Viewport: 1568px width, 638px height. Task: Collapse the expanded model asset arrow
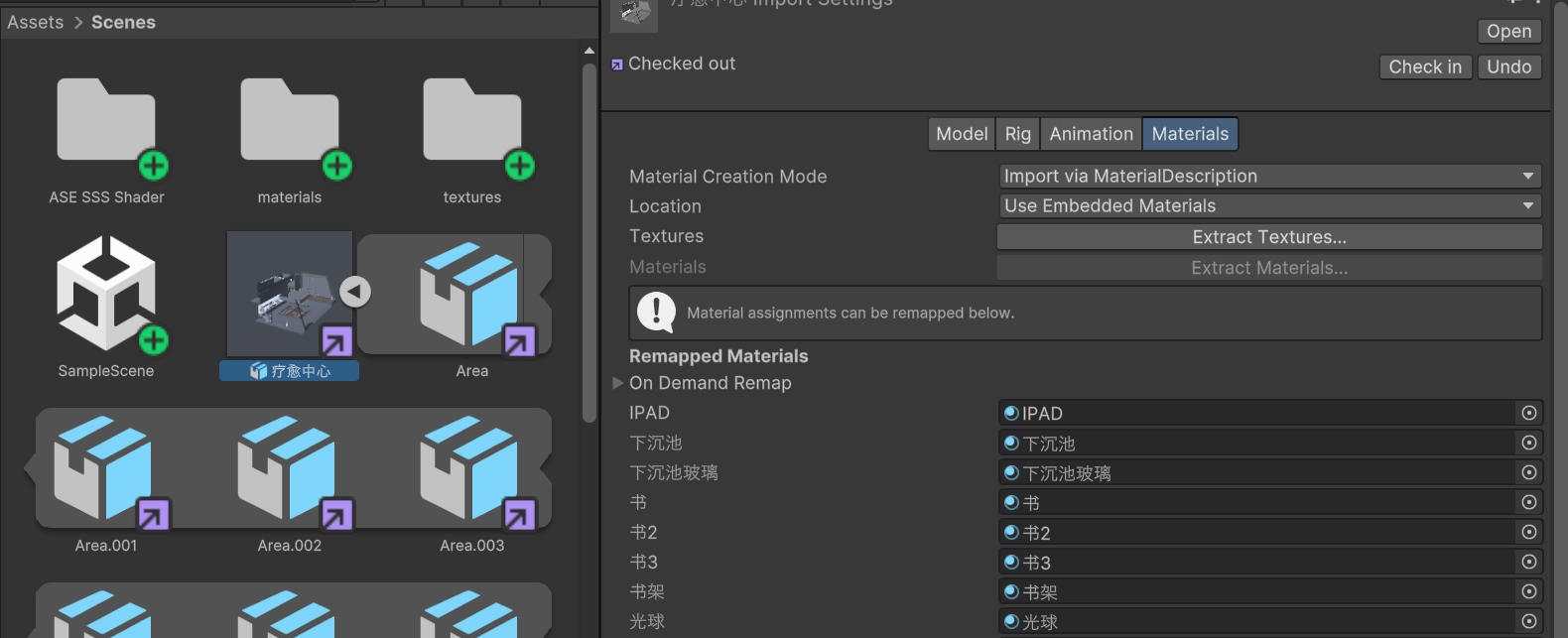355,292
